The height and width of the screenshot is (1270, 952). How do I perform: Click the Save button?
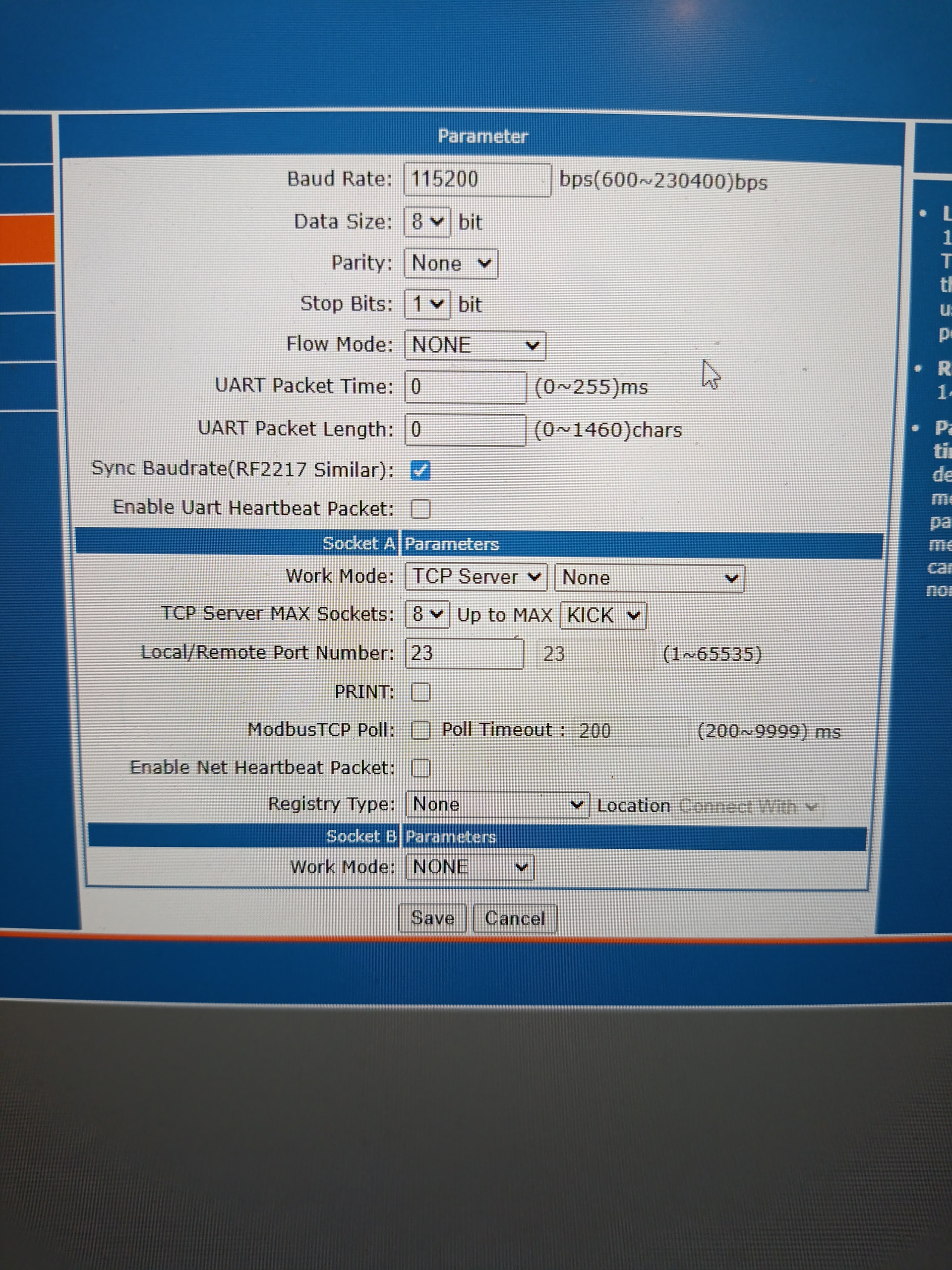(432, 918)
